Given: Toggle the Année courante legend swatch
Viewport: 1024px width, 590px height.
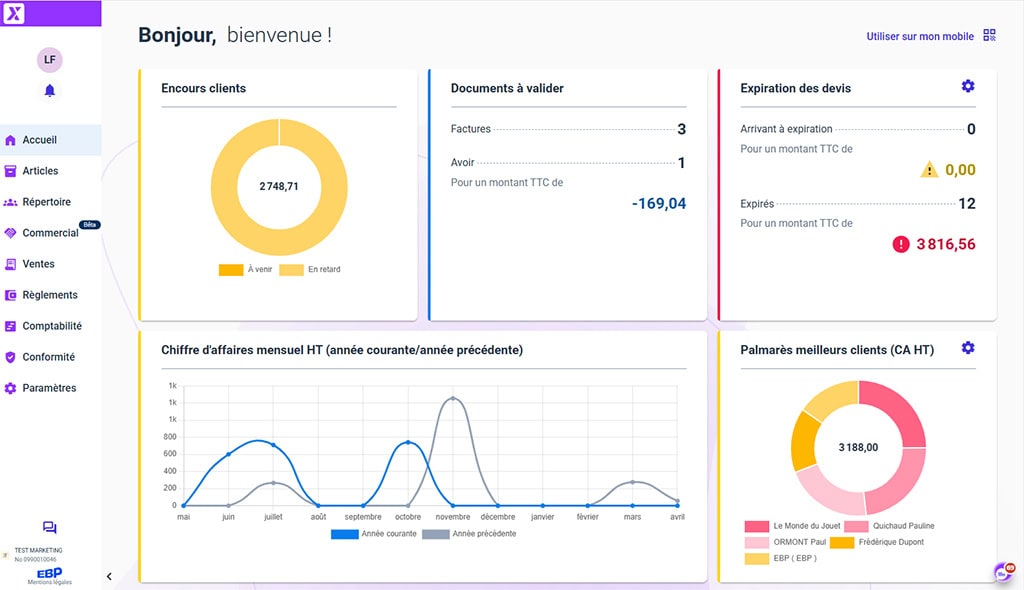Looking at the screenshot, I should coord(344,534).
